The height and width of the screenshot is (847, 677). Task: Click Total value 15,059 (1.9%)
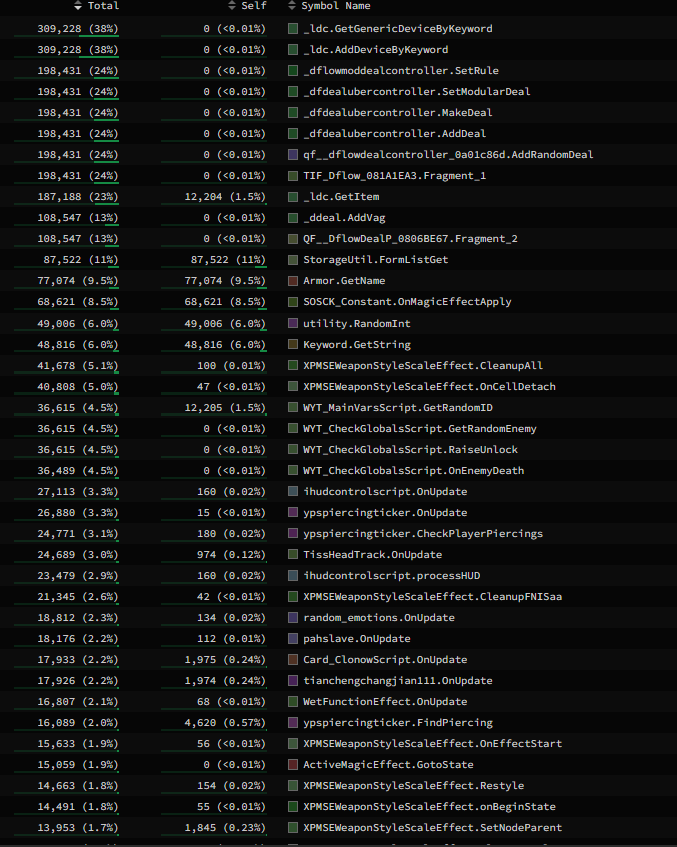tap(78, 765)
